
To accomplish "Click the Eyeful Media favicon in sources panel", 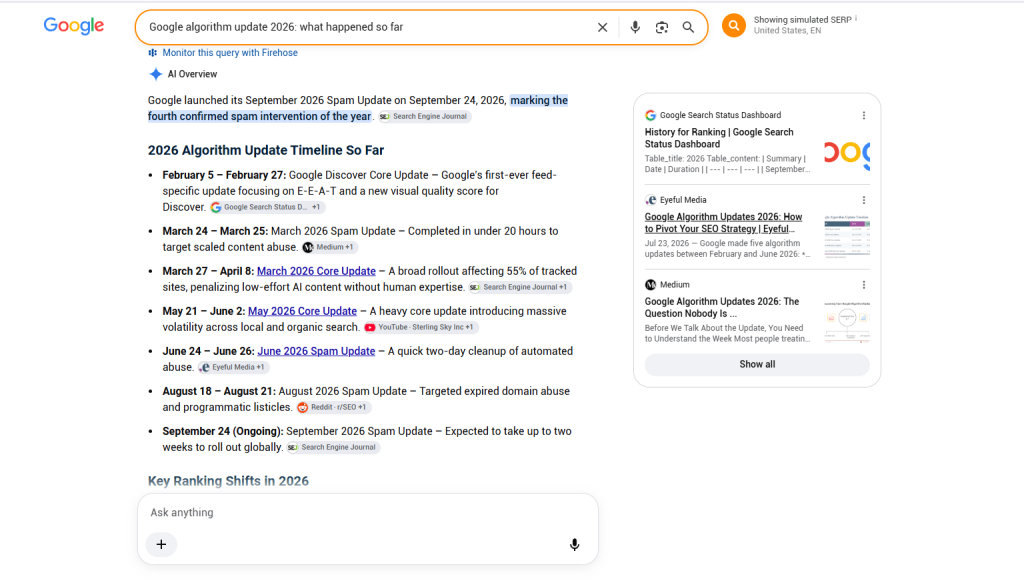I will pyautogui.click(x=650, y=200).
